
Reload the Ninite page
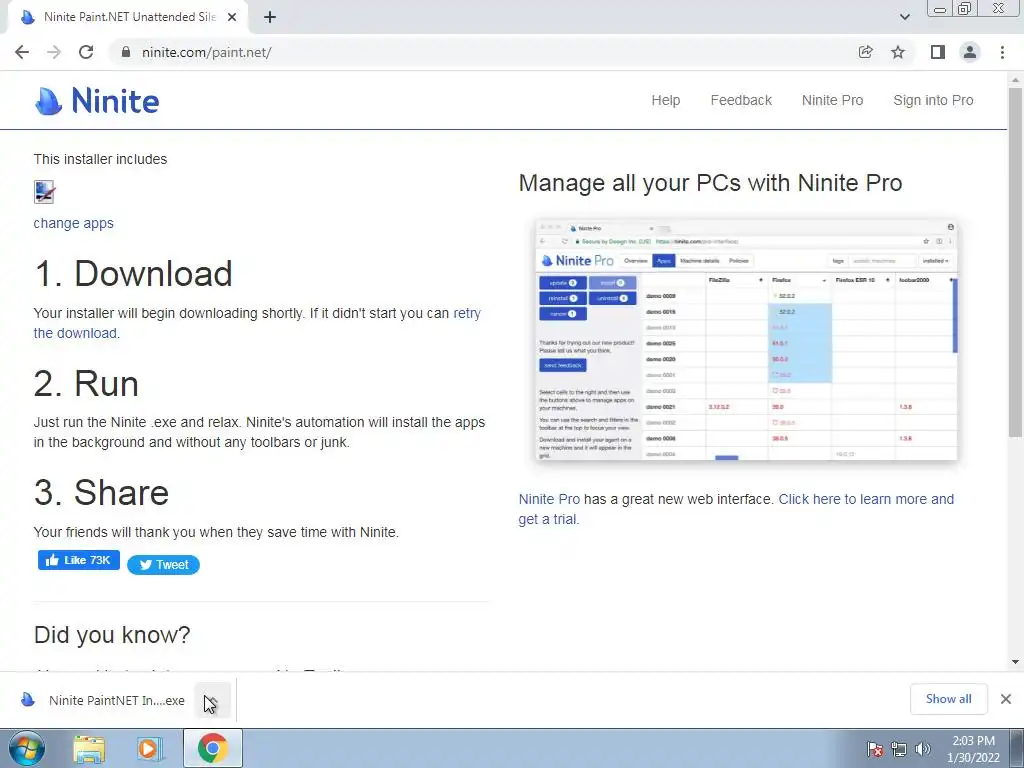coord(86,52)
